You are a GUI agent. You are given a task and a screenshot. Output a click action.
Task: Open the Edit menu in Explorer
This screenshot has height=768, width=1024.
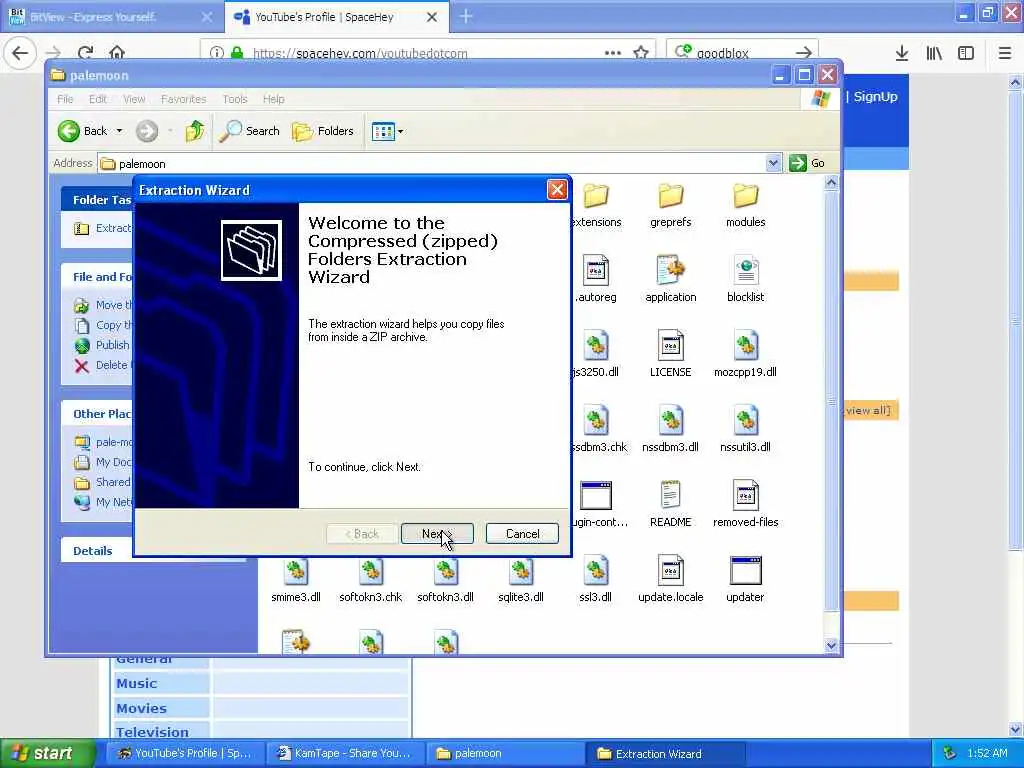point(98,99)
